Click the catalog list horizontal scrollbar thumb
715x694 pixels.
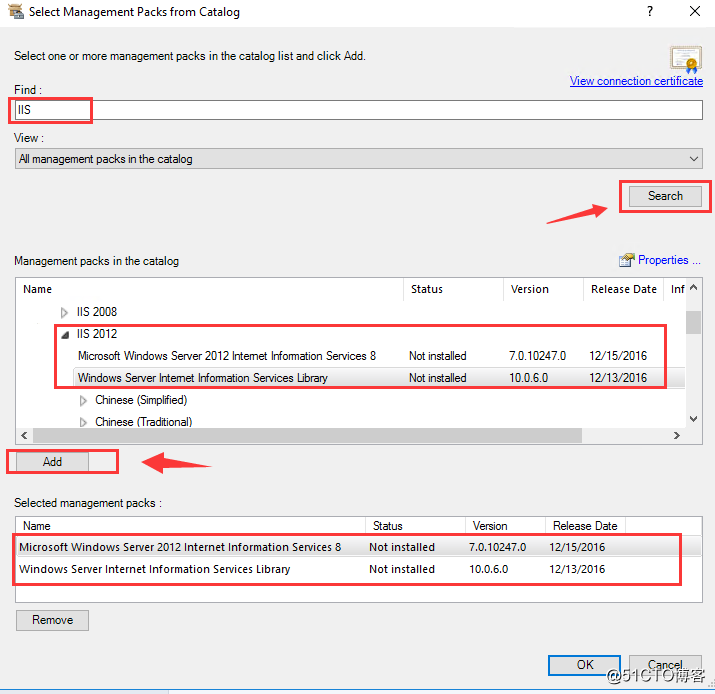pyautogui.click(x=308, y=435)
